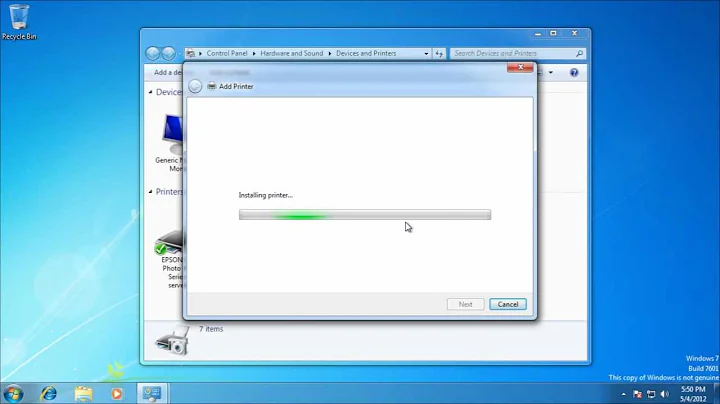
Task: Close the Add Printer dialog
Action: click(x=520, y=67)
